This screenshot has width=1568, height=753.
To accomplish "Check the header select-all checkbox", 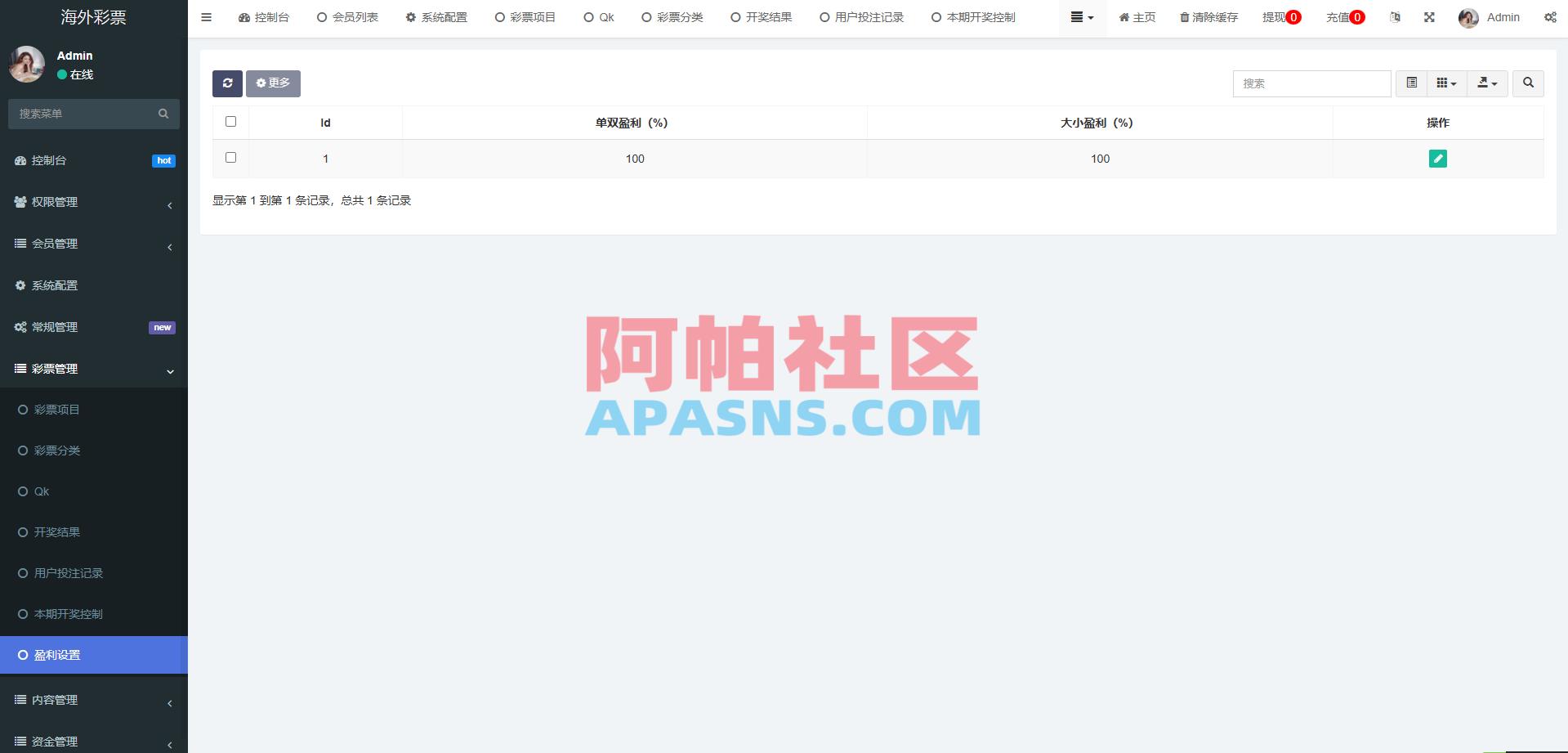I will point(230,120).
